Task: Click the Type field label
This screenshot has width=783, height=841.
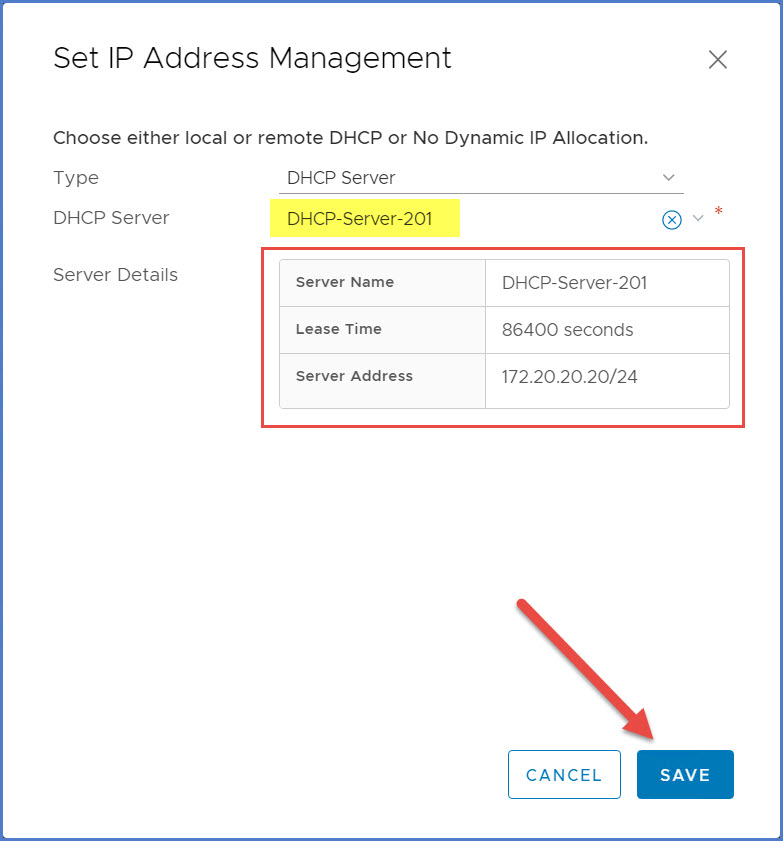Action: click(x=76, y=178)
